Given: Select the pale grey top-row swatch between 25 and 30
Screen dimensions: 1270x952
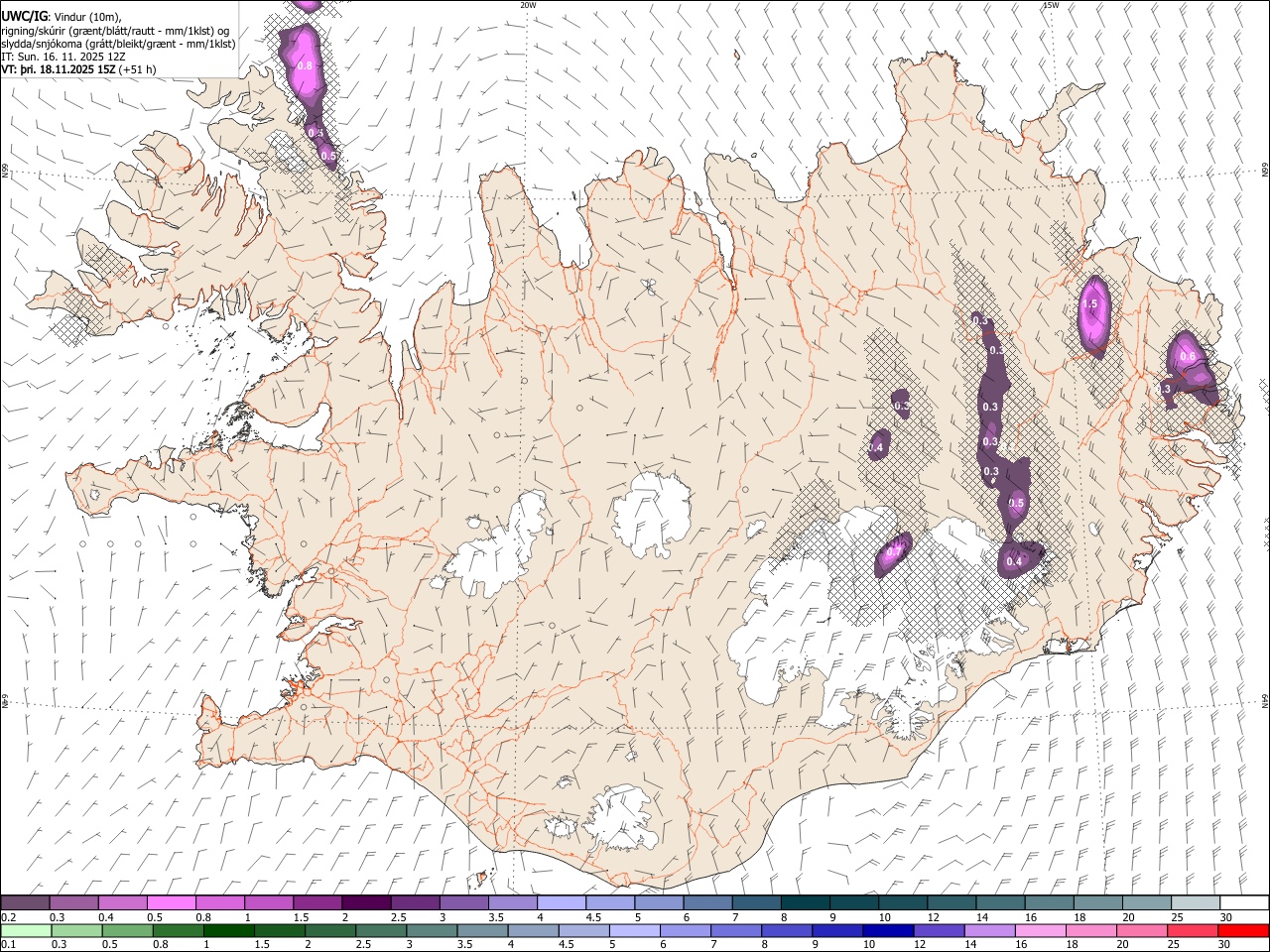Looking at the screenshot, I should (1196, 902).
